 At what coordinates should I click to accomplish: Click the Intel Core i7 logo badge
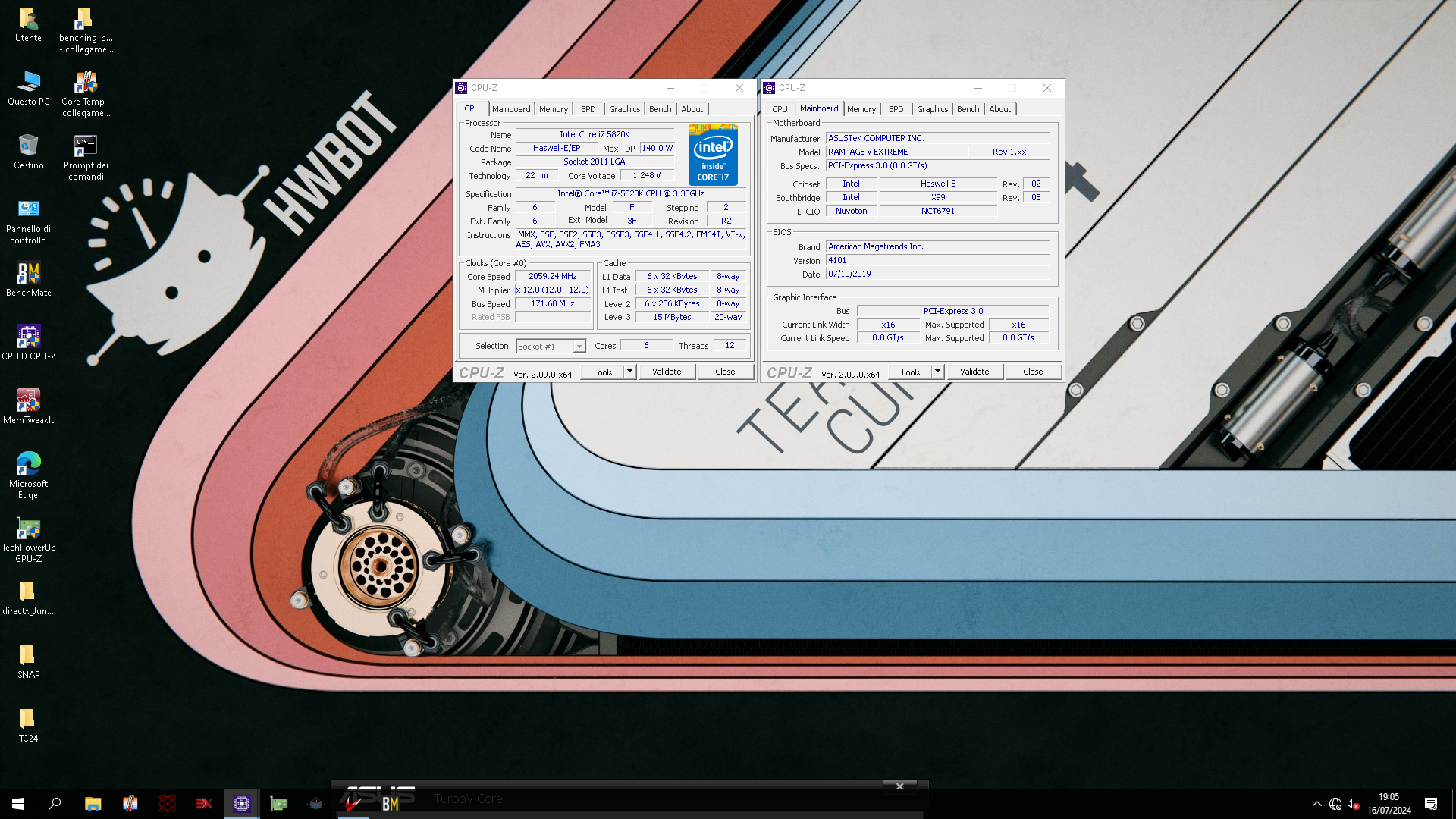713,155
